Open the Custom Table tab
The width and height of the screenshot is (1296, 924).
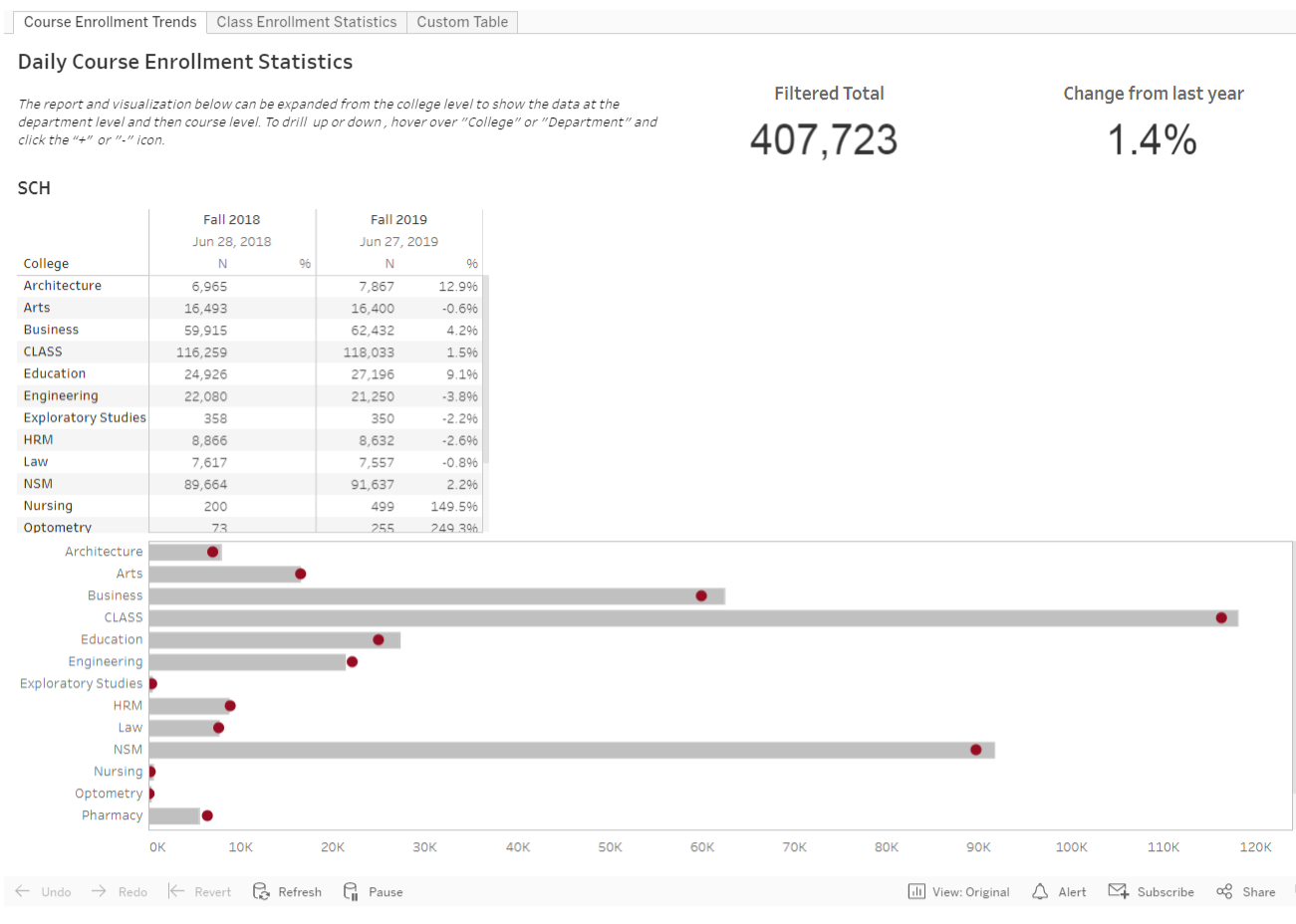[462, 22]
